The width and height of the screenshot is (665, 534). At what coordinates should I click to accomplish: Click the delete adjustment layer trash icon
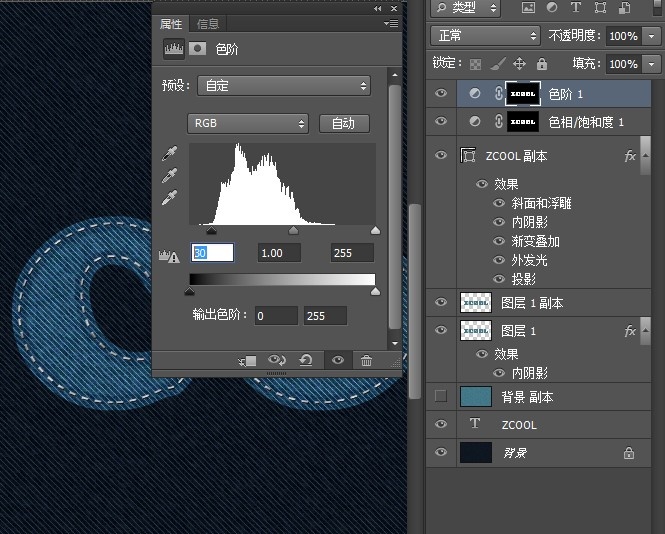tap(367, 360)
